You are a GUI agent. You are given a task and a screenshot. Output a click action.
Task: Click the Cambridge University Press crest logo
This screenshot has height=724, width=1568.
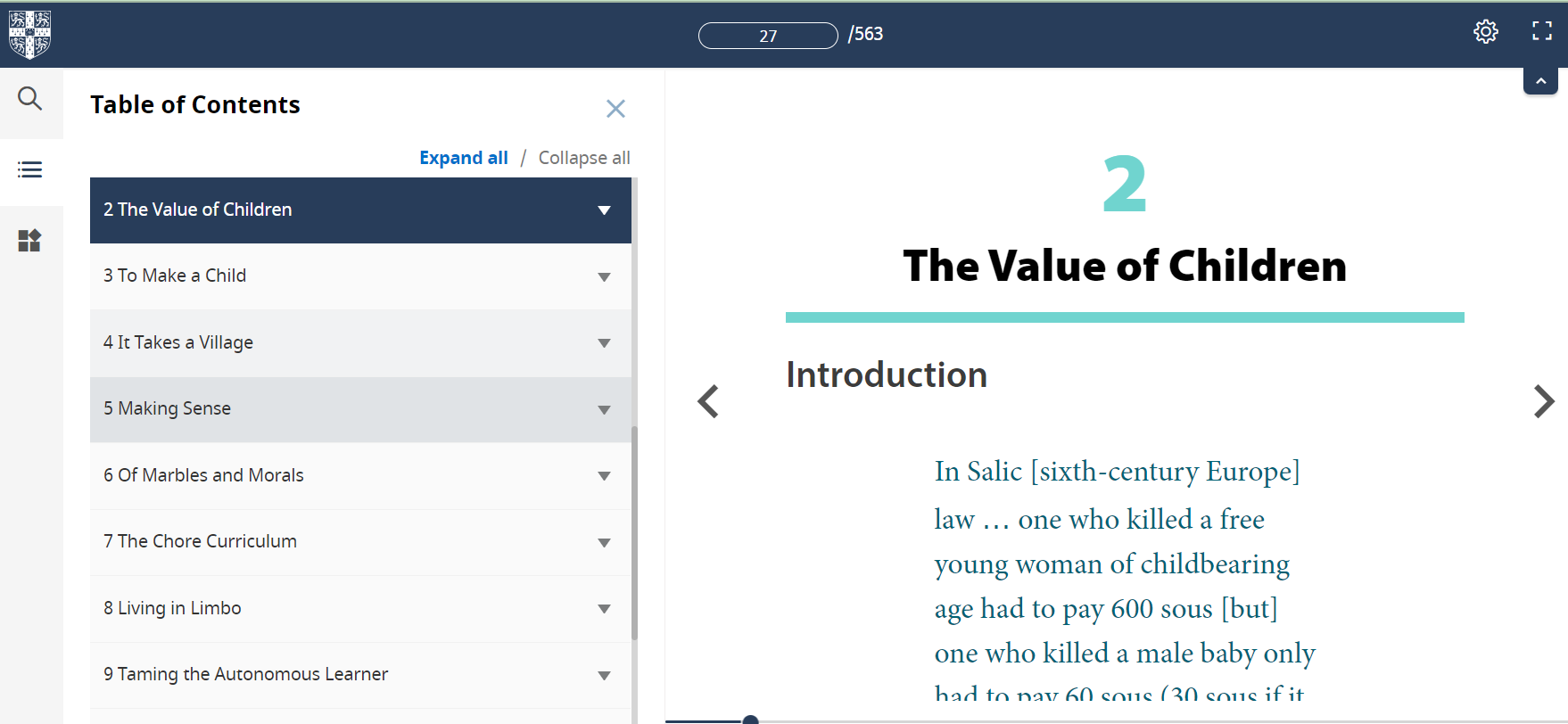tap(29, 34)
